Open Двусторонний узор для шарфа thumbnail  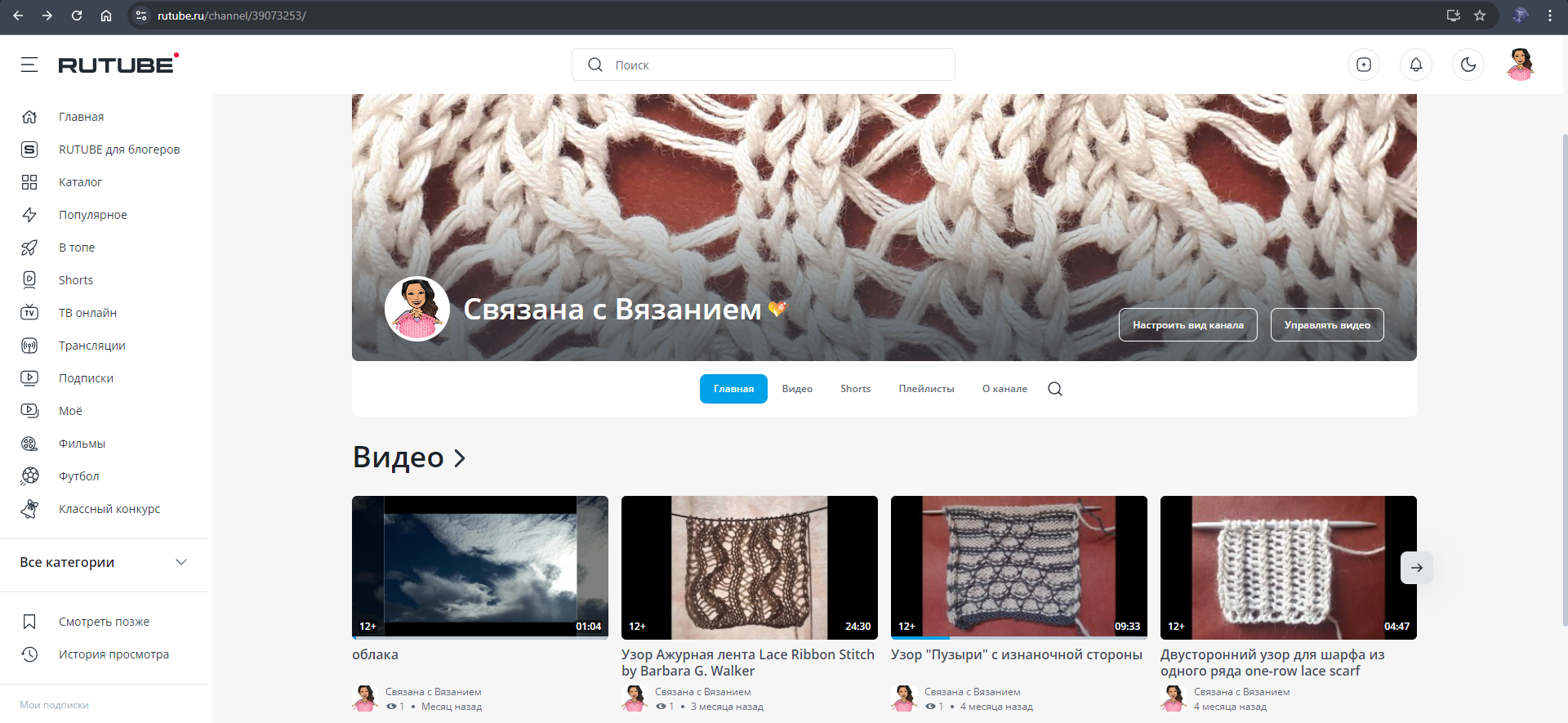click(1289, 567)
